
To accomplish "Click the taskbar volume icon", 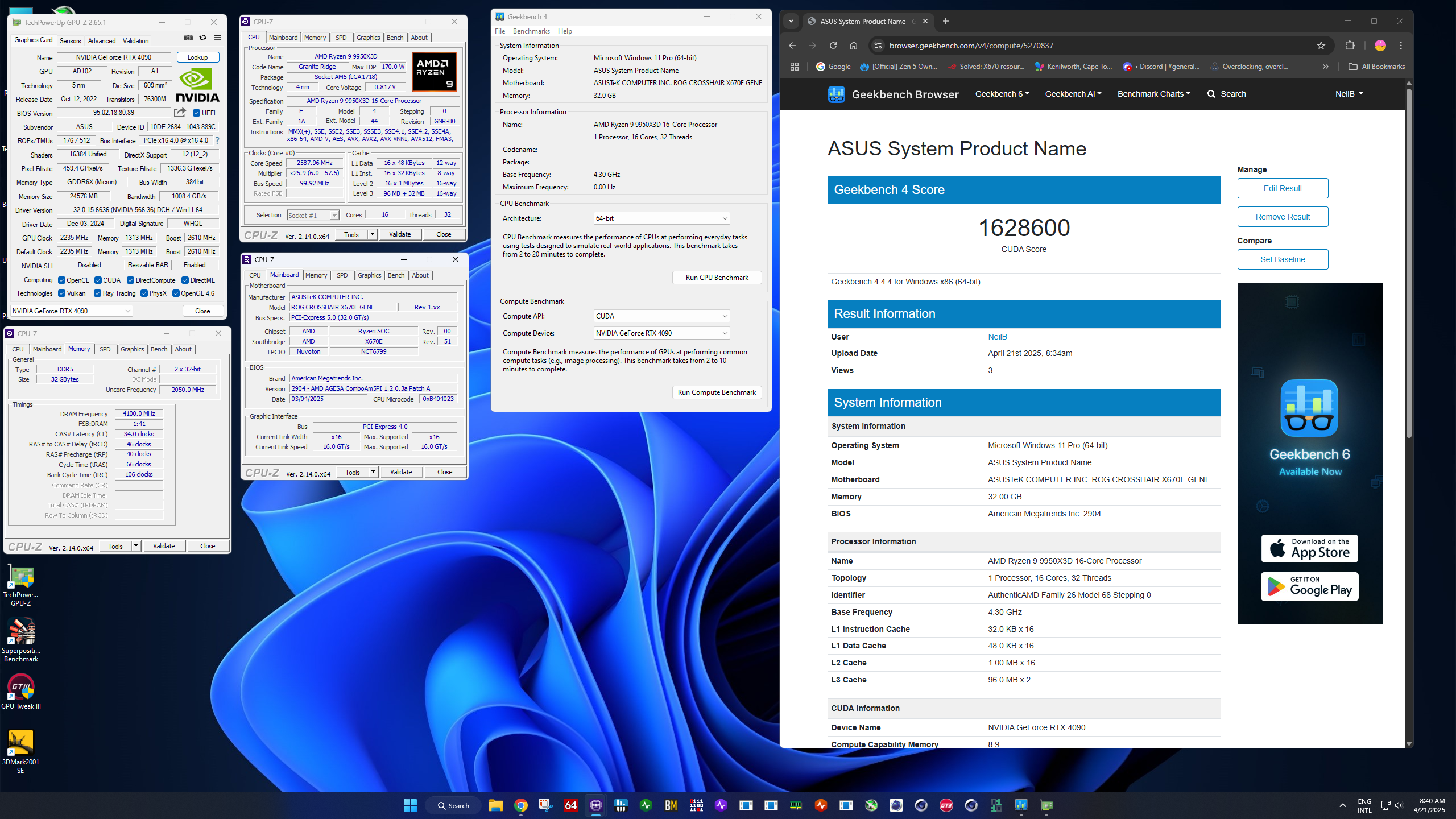I will click(x=1399, y=805).
